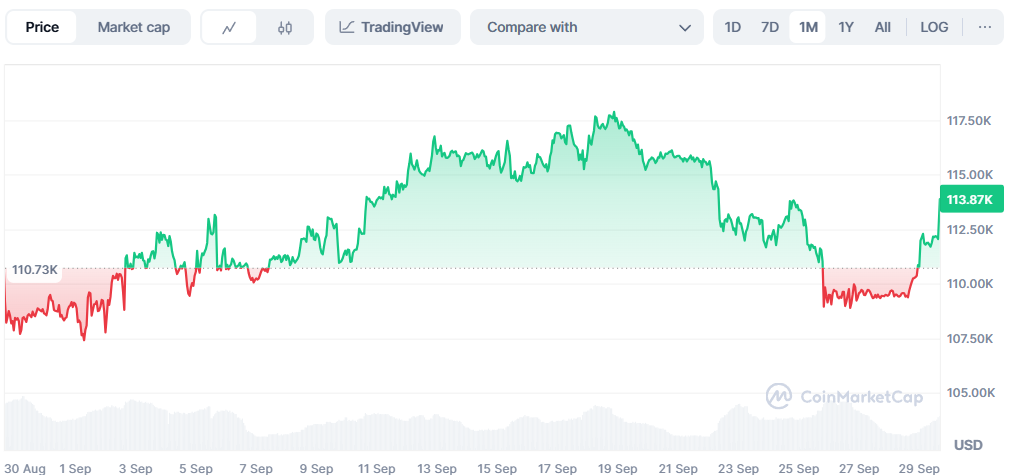Click the 19 Sep date marker

(x=618, y=468)
